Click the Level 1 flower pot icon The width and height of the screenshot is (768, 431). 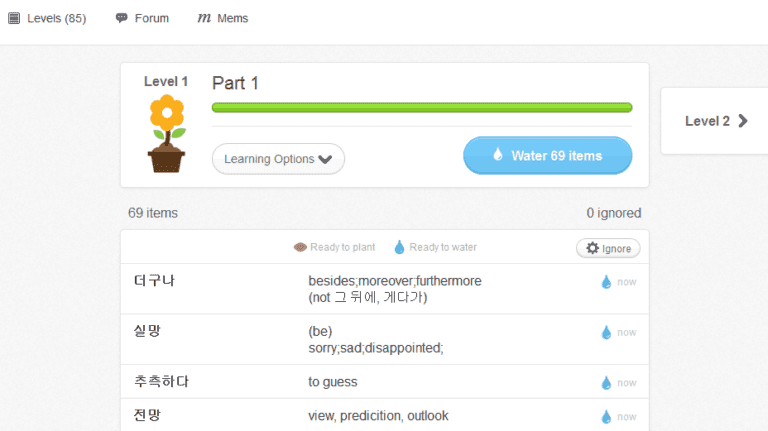pyautogui.click(x=166, y=134)
